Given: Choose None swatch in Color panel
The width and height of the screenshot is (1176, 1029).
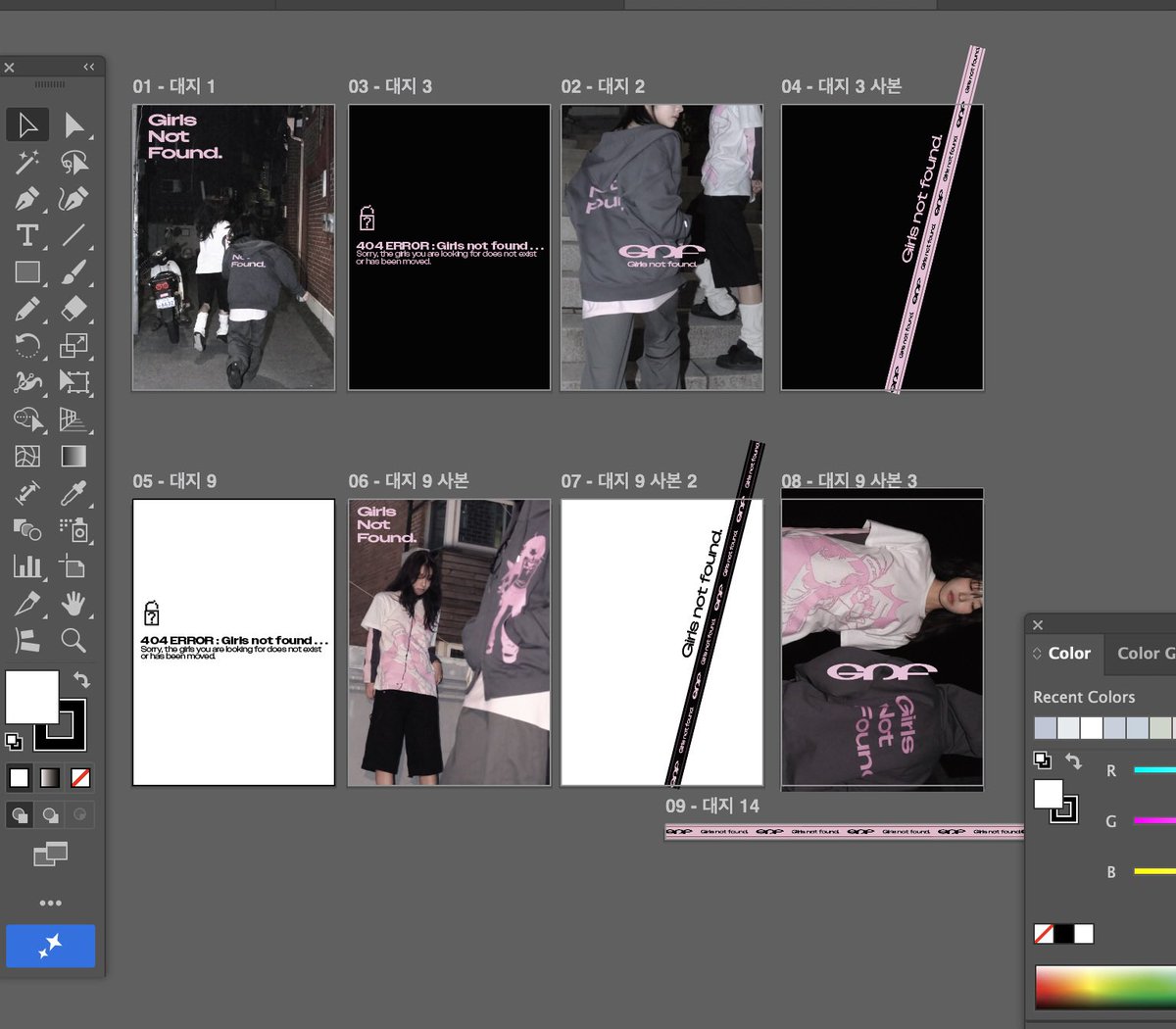Looking at the screenshot, I should coord(1044,934).
